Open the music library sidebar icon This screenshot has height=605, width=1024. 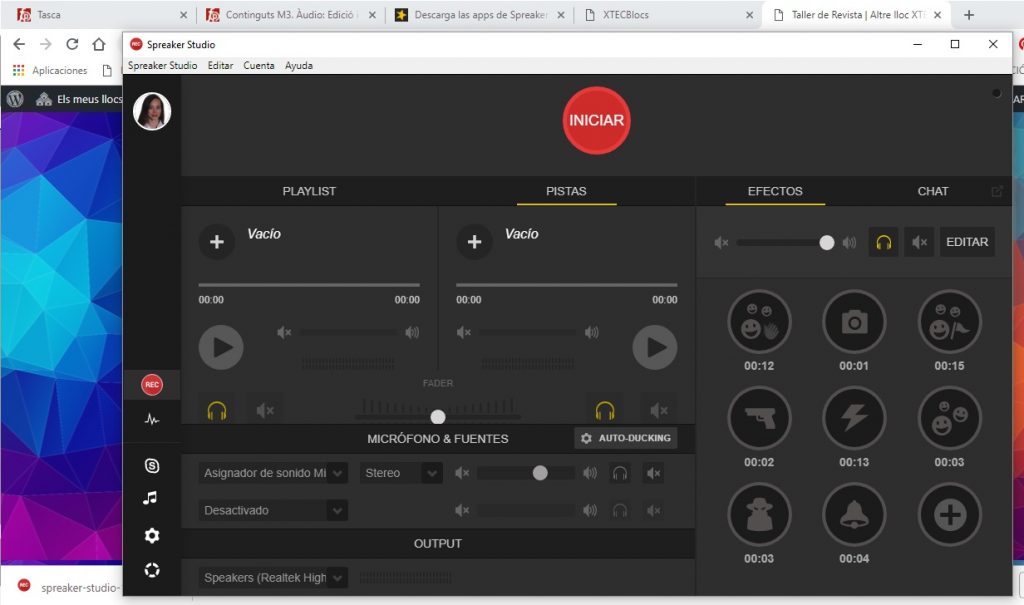(x=152, y=498)
